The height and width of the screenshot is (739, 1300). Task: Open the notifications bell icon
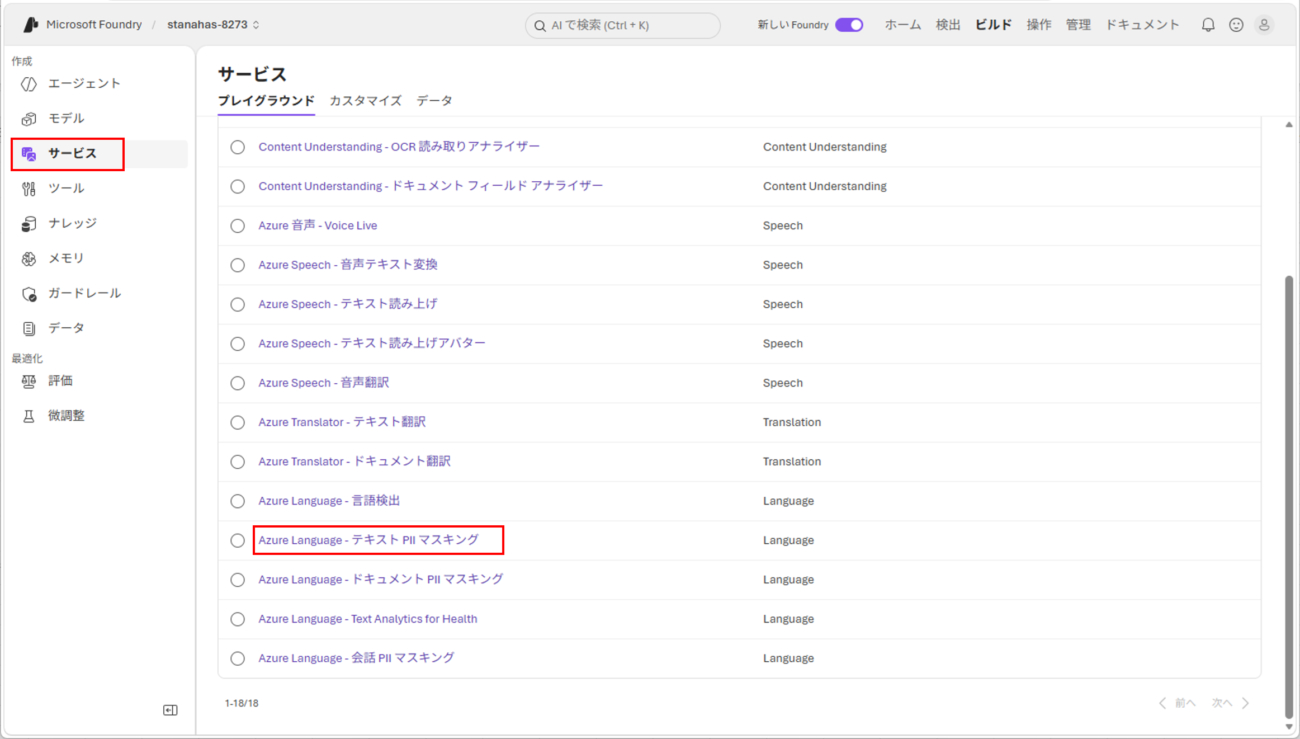[x=1208, y=25]
